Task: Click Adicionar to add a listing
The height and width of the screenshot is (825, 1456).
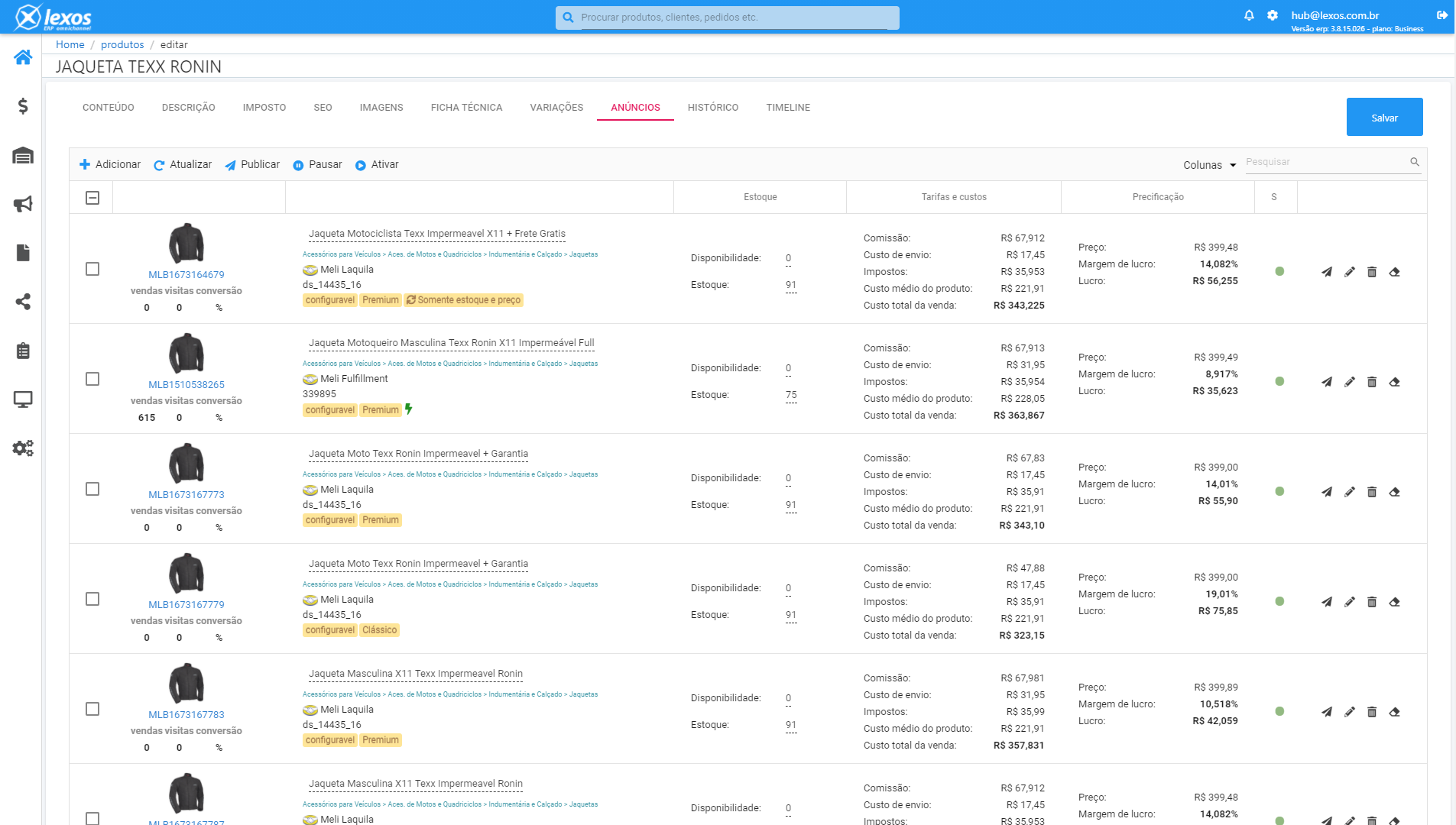Action: (110, 165)
